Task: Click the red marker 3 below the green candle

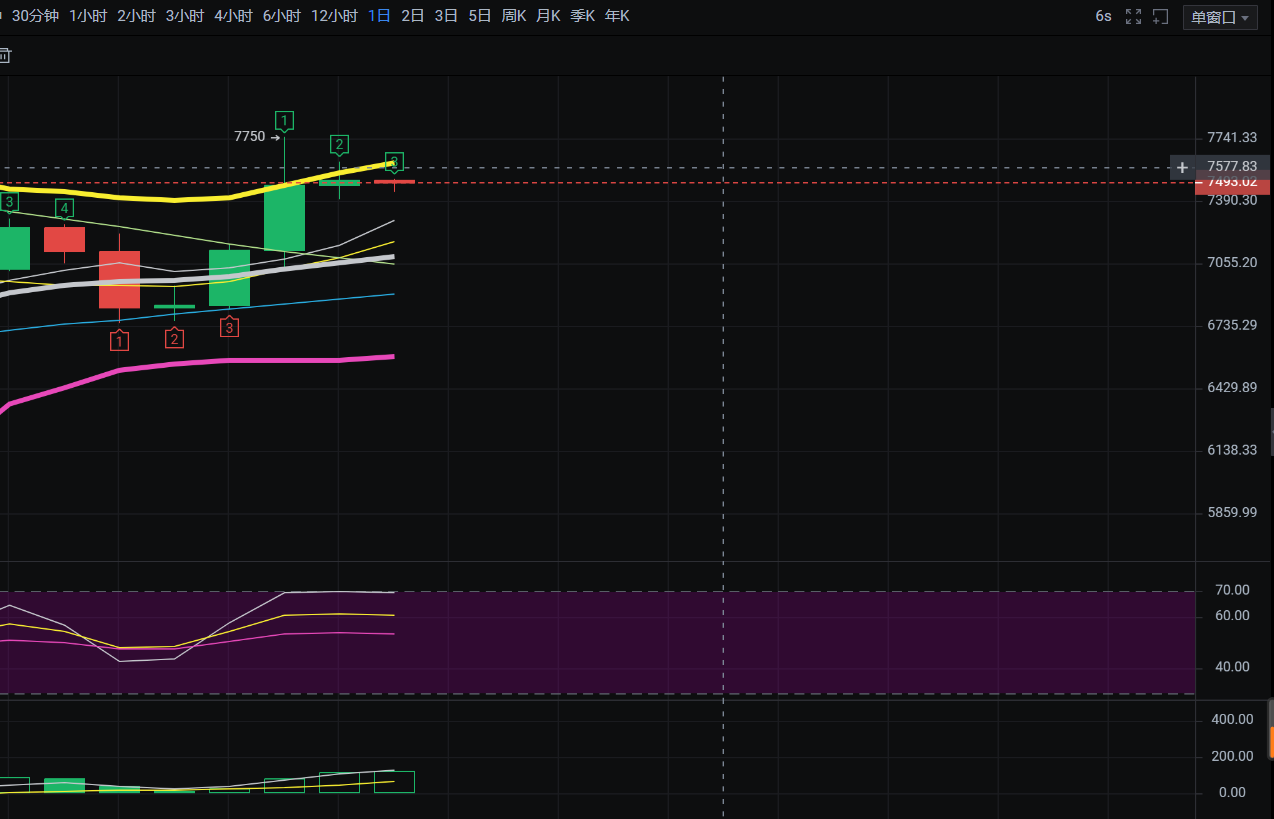Action: point(230,327)
